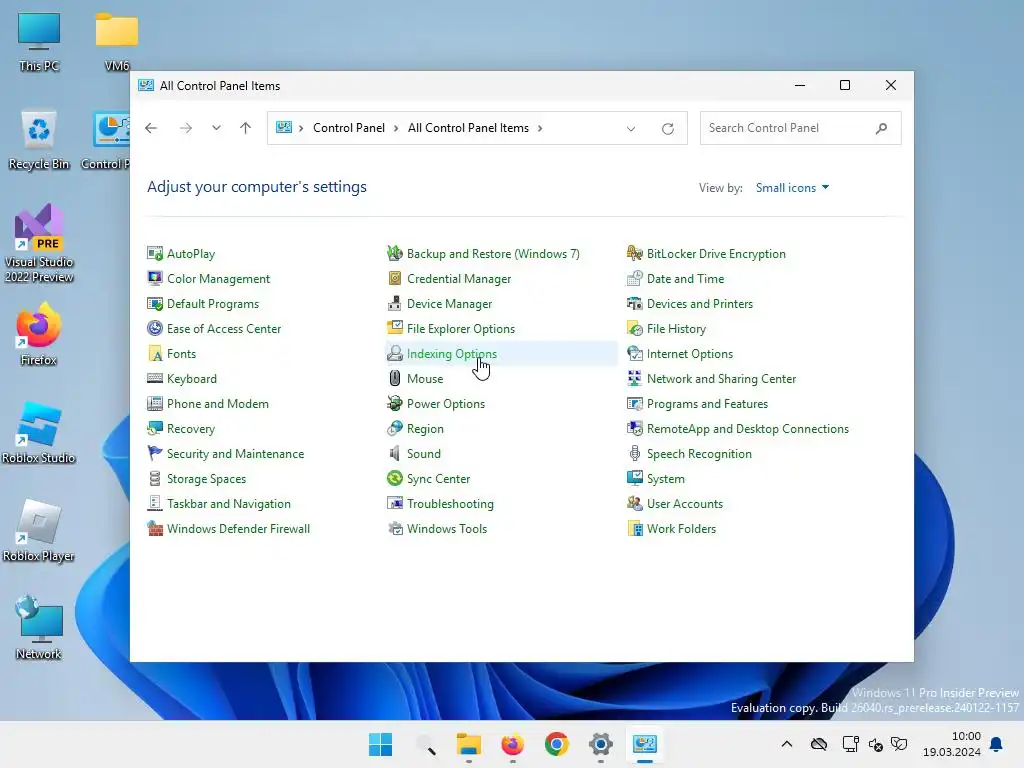1024x768 pixels.
Task: Open the recent locations chevron
Action: (216, 128)
